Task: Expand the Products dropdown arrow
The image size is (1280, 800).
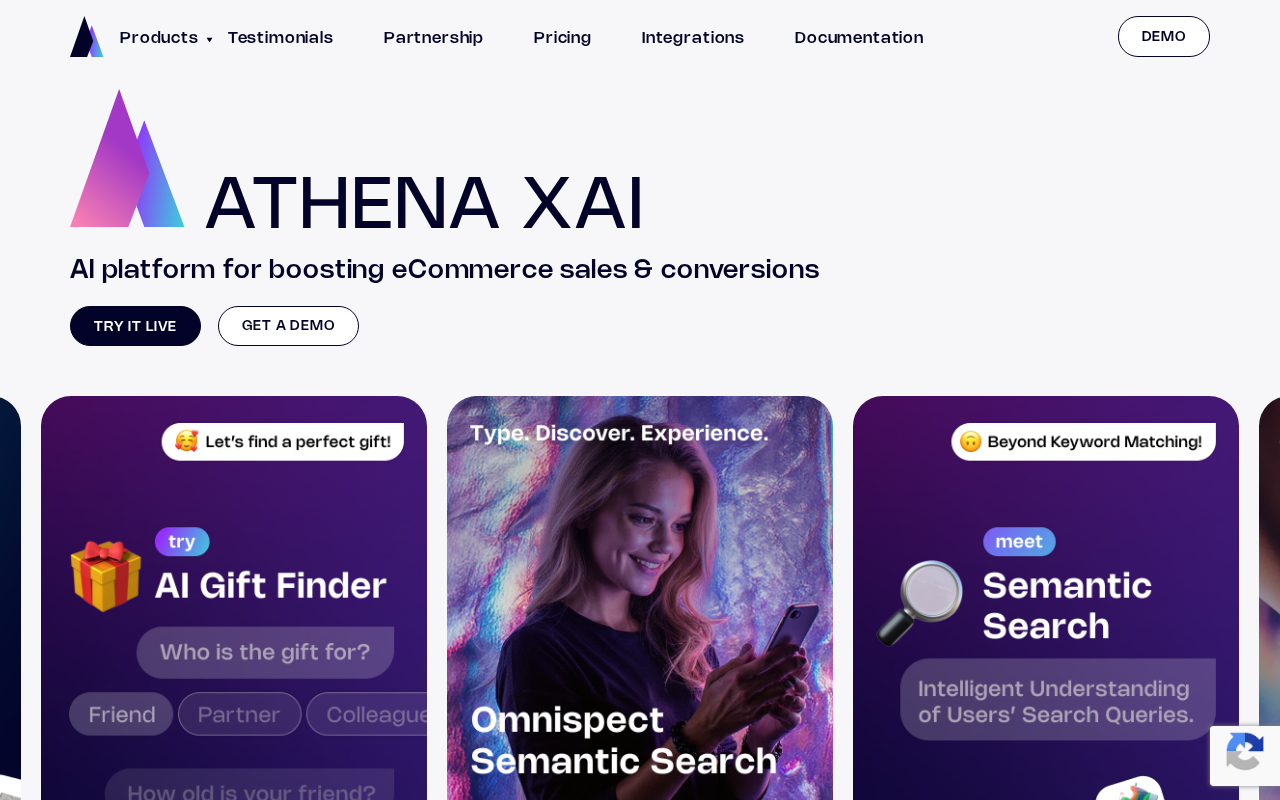Action: pyautogui.click(x=209, y=39)
